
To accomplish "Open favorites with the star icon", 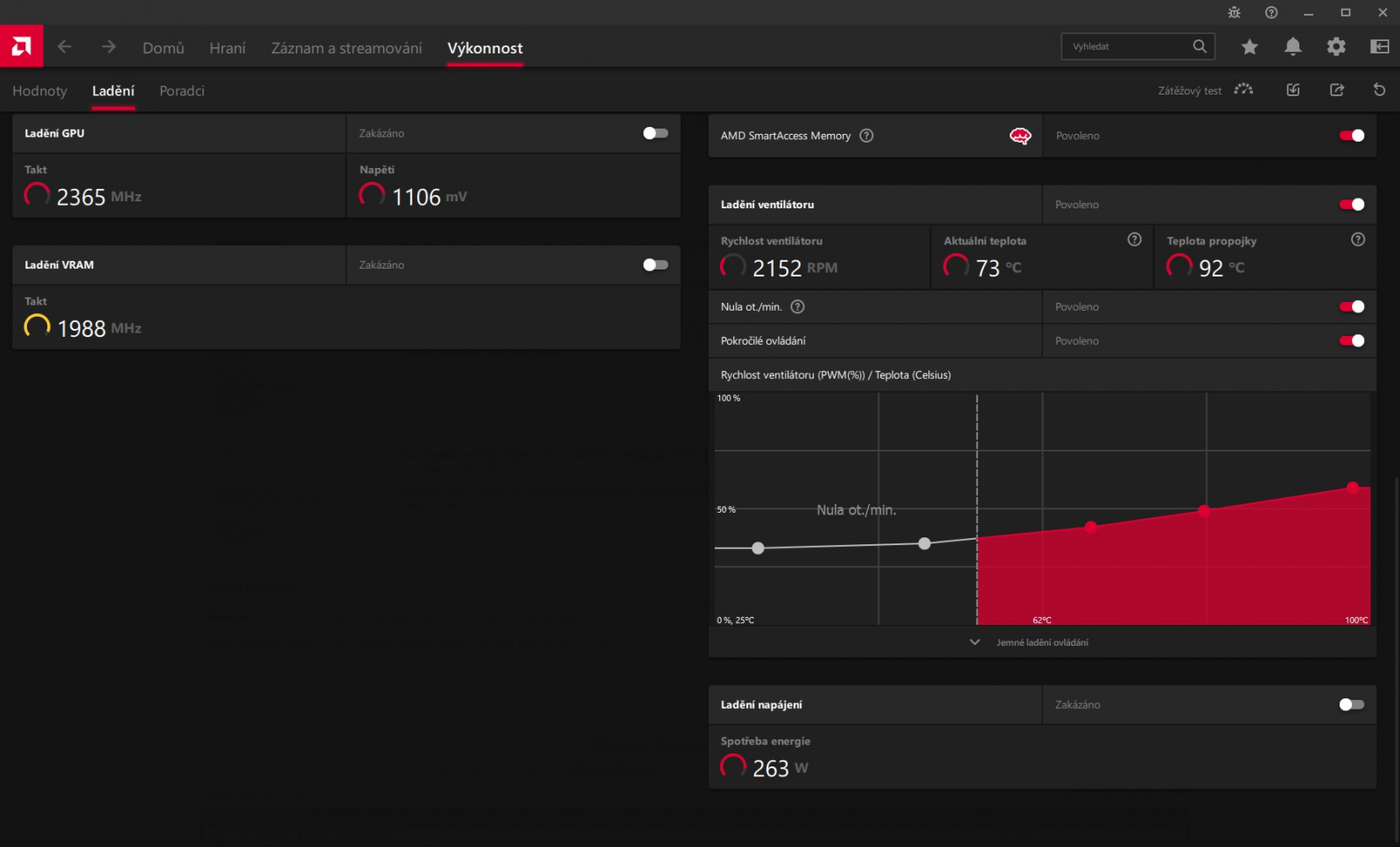I will [x=1249, y=47].
